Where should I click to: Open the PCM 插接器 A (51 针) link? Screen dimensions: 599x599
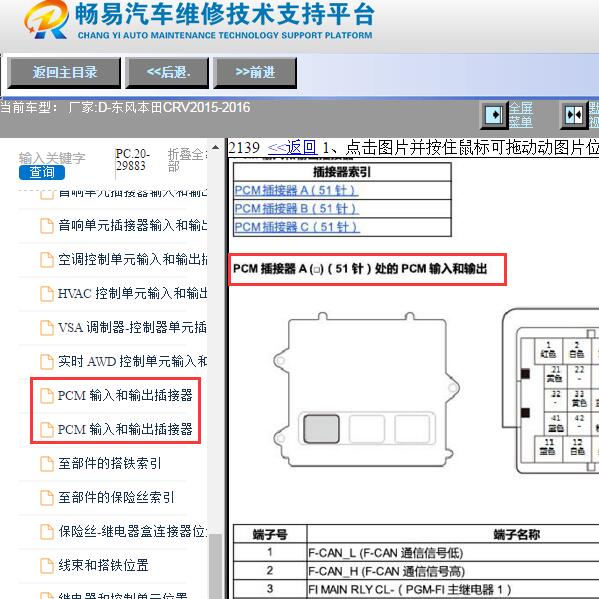click(x=296, y=190)
